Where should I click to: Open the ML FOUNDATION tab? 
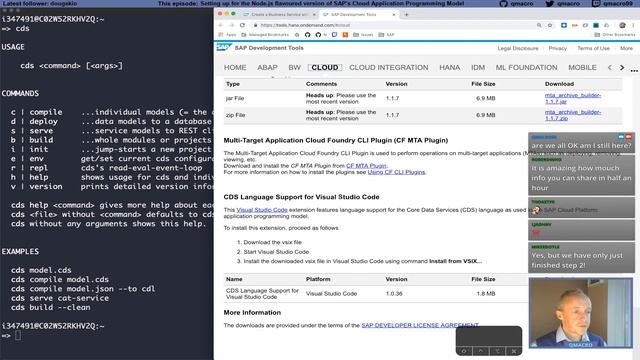tap(527, 67)
